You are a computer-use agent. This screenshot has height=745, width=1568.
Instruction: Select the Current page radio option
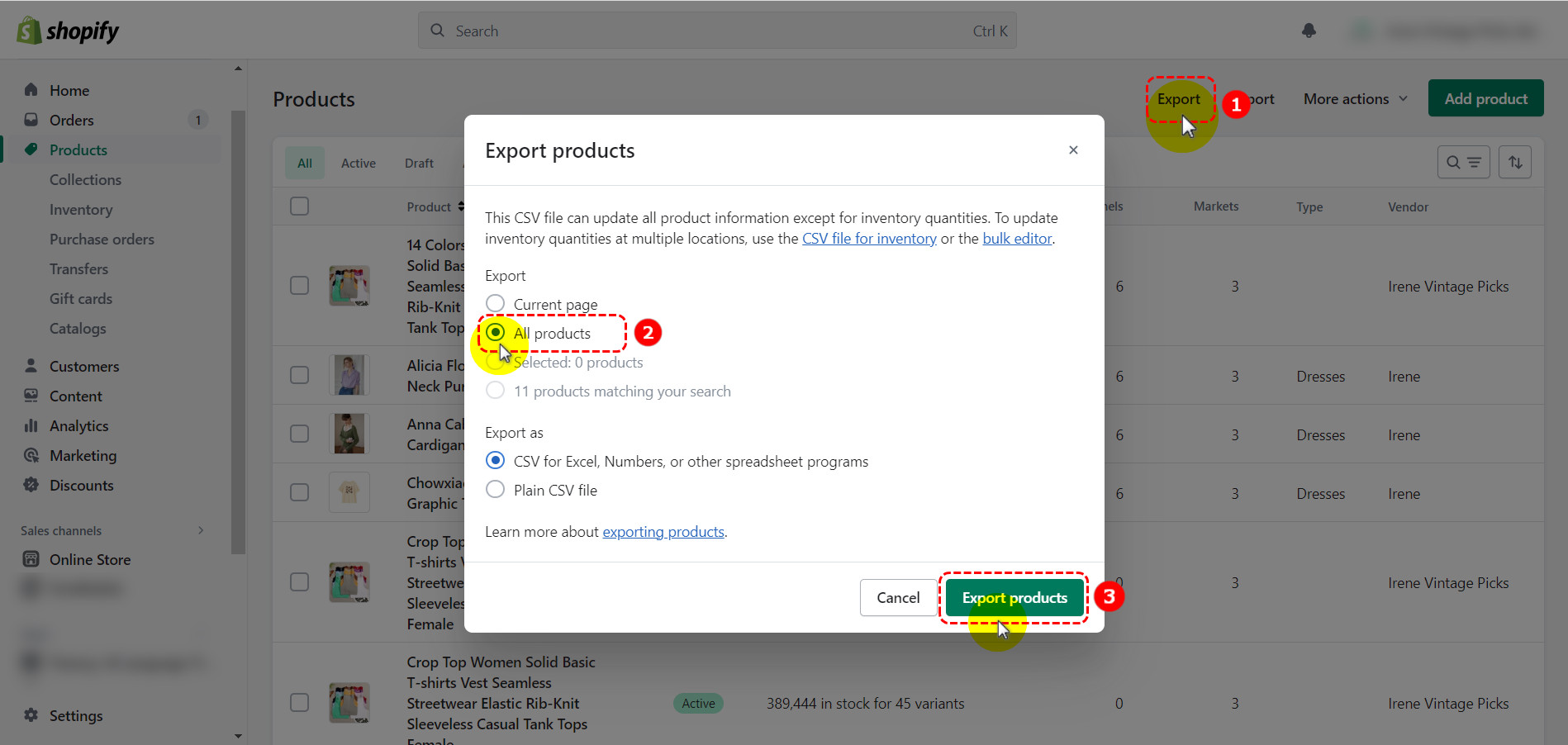tap(496, 304)
